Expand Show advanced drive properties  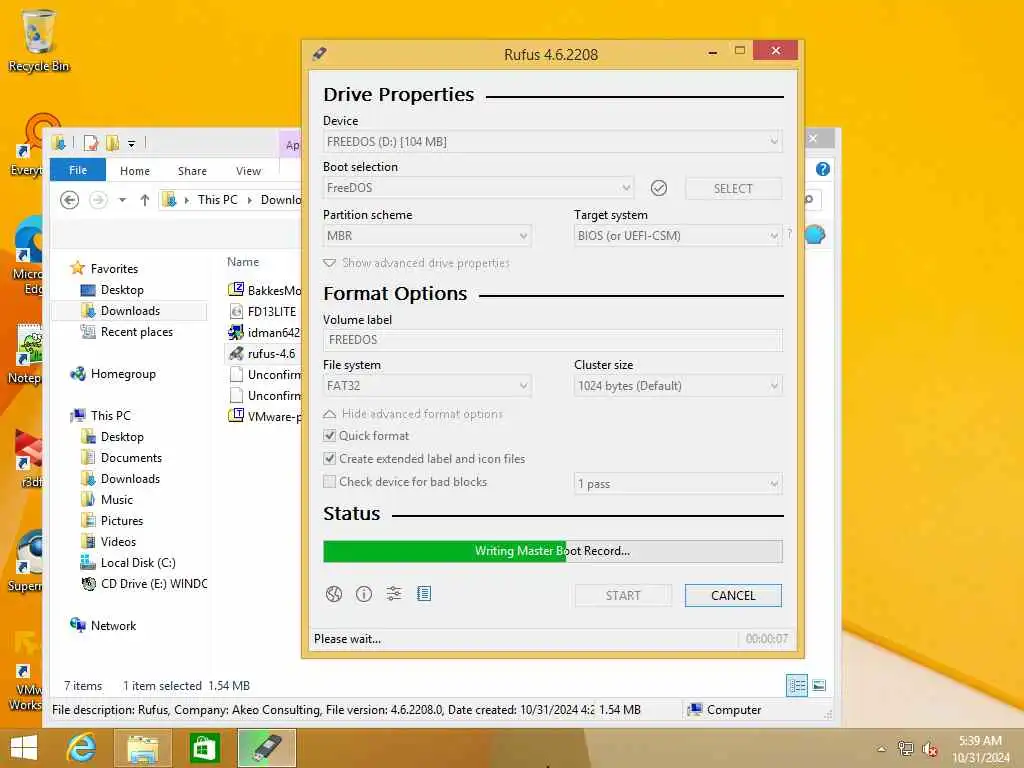click(x=417, y=263)
